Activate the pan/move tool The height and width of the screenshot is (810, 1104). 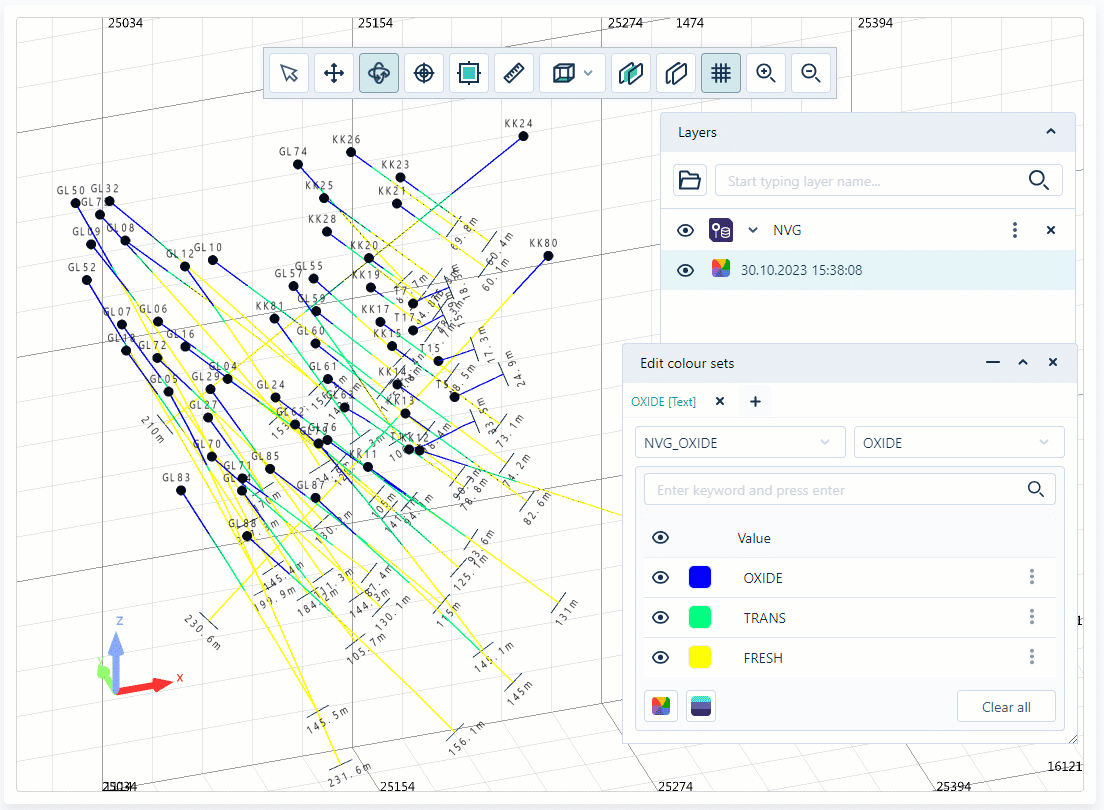pos(334,72)
